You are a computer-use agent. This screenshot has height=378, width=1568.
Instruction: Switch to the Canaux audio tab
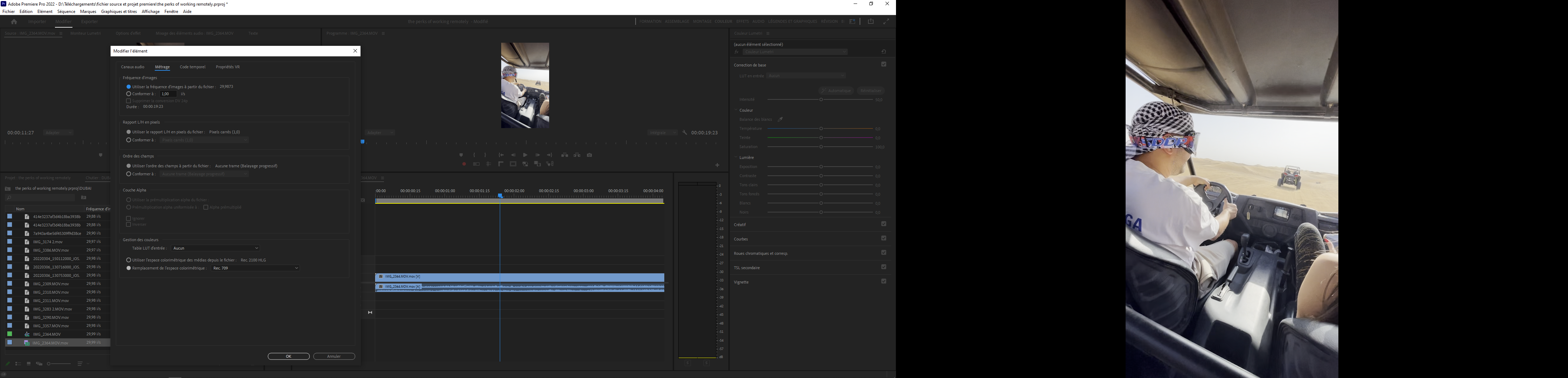pos(133,67)
